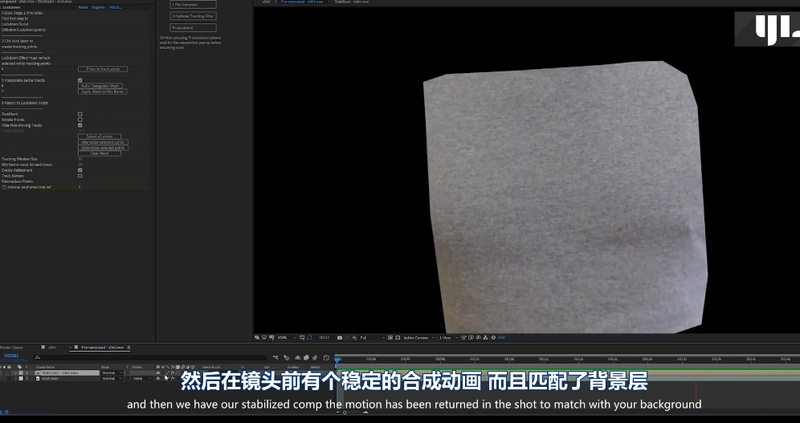Click the show channel RGB color icon
The height and width of the screenshot is (423, 800).
point(354,337)
